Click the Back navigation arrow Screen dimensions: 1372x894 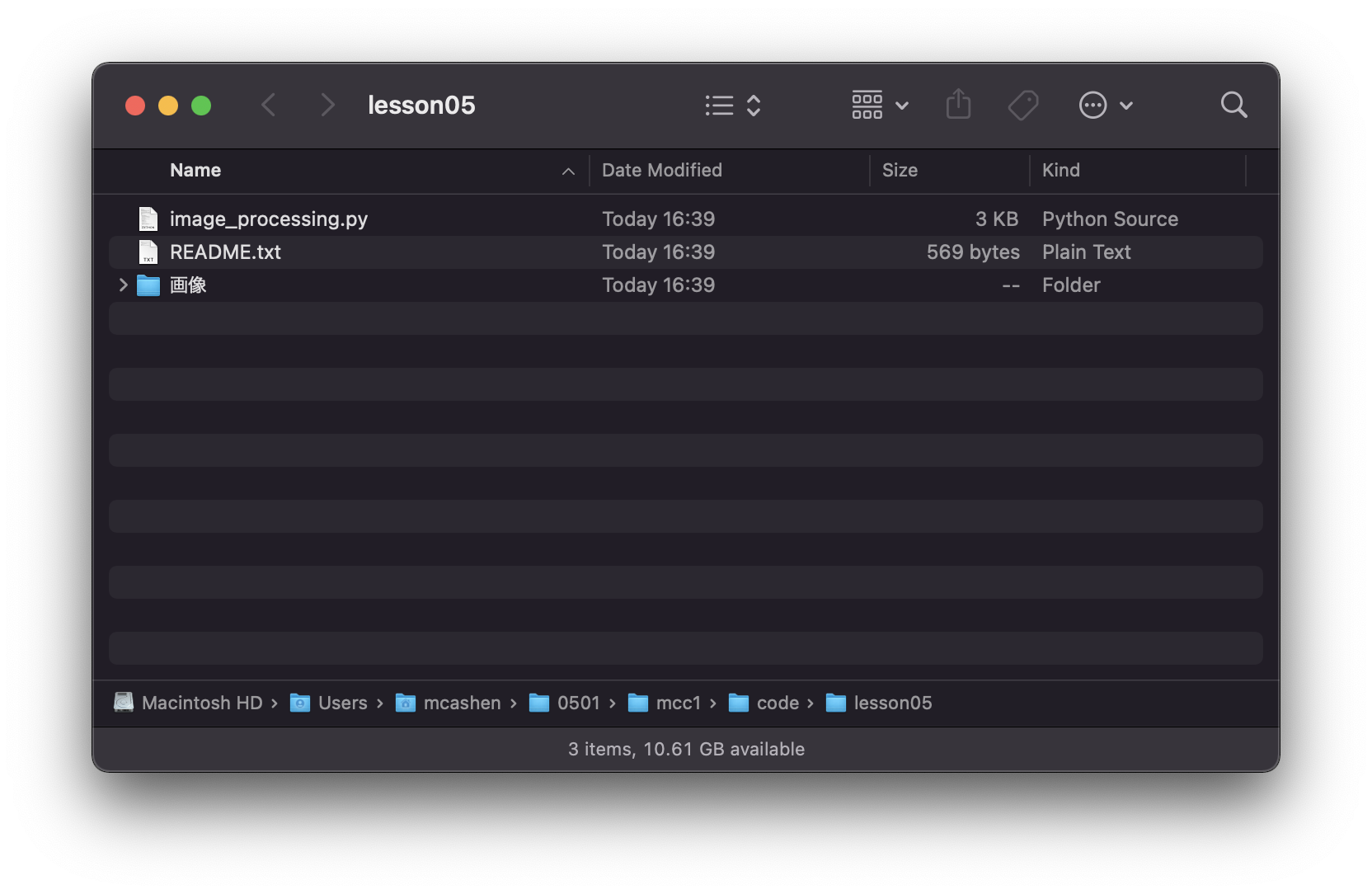[x=269, y=105]
